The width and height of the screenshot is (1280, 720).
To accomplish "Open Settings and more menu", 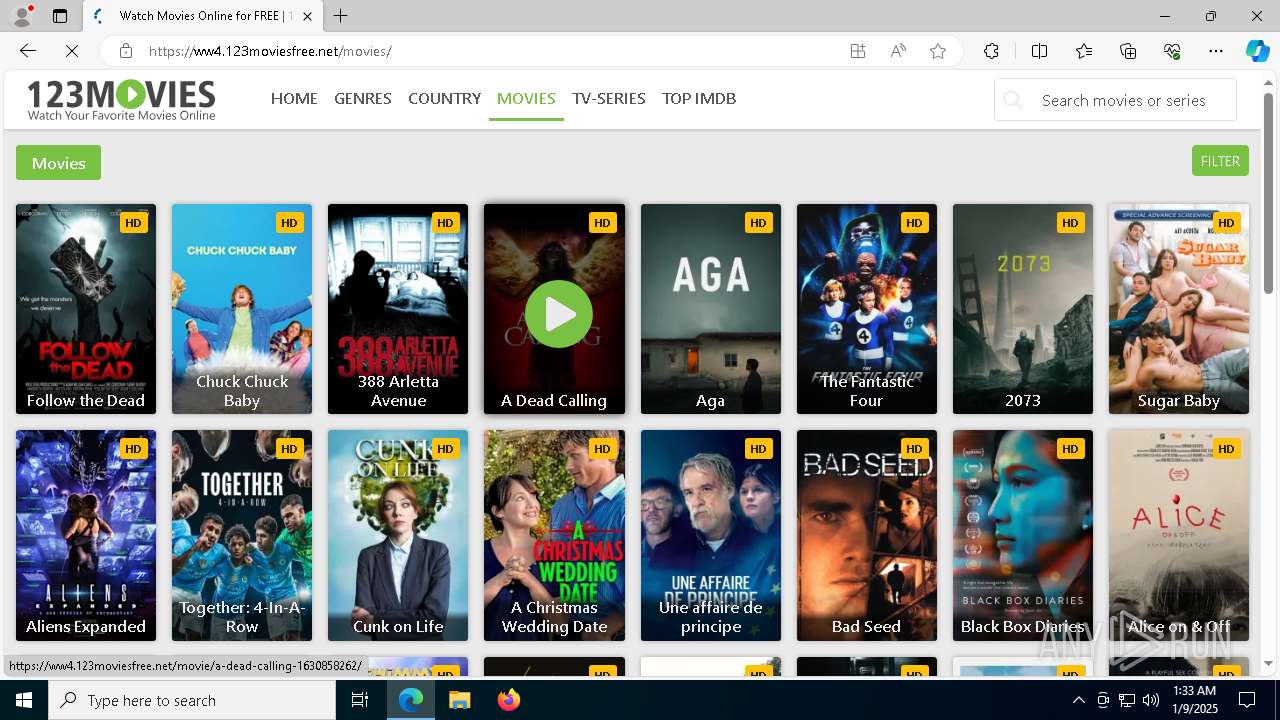I will tap(1216, 51).
